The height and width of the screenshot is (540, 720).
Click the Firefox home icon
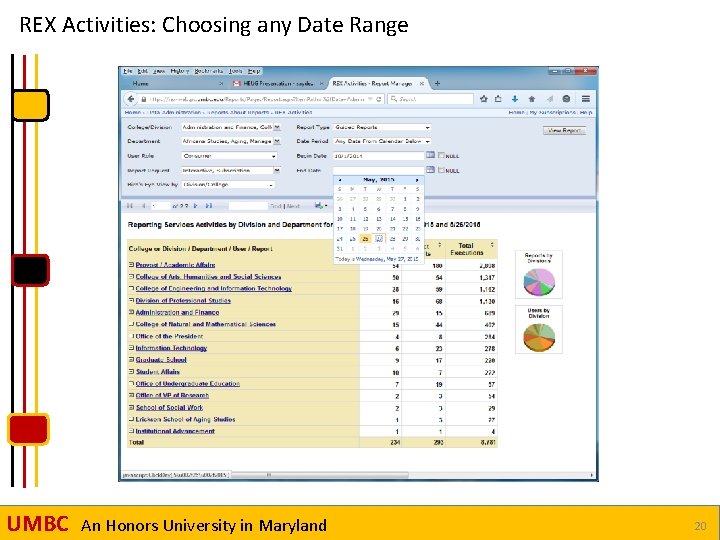pyautogui.click(x=532, y=99)
